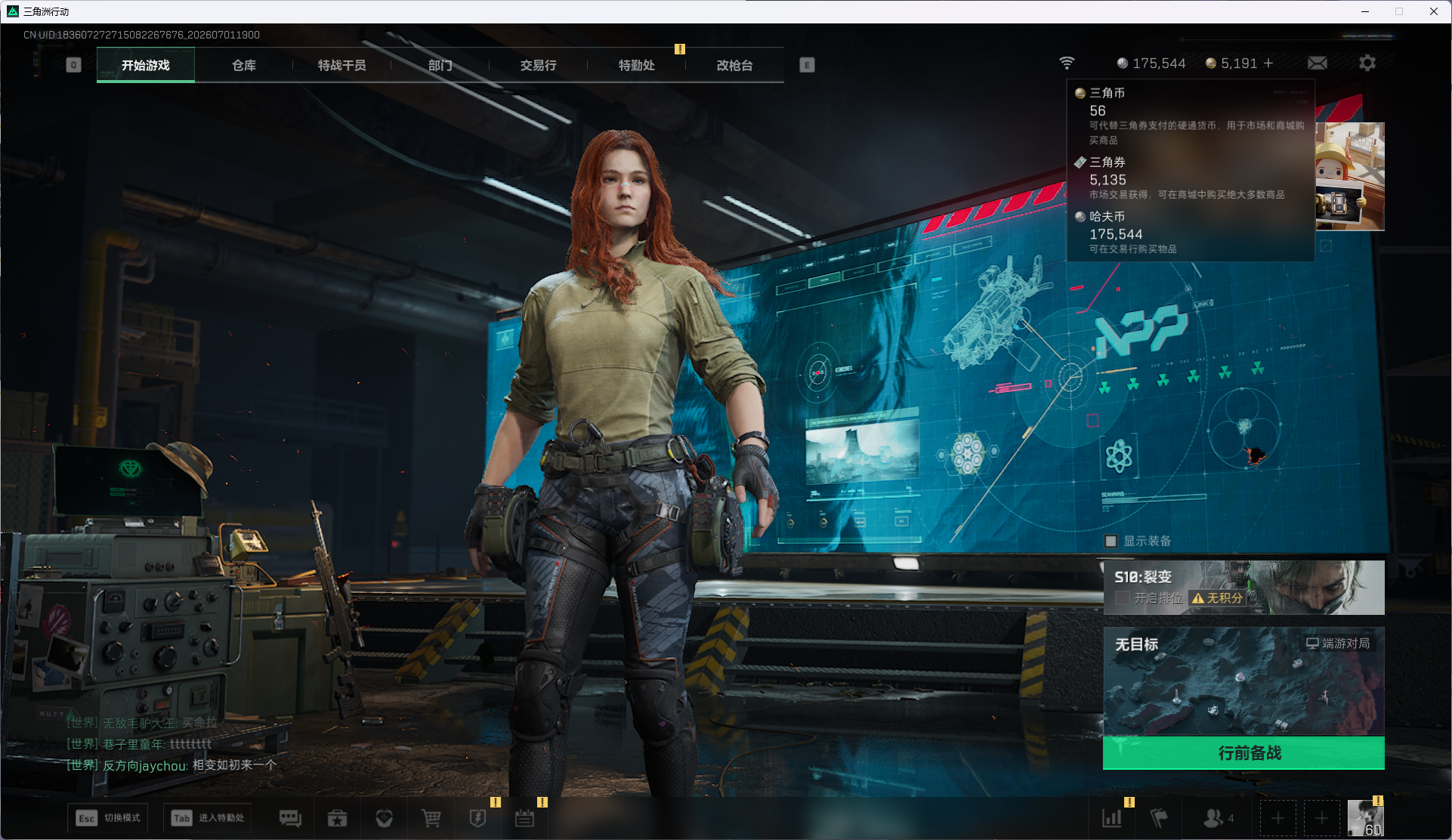Viewport: 1452px width, 840px height.
Task: Switch to the 交易行 tab
Action: click(538, 65)
